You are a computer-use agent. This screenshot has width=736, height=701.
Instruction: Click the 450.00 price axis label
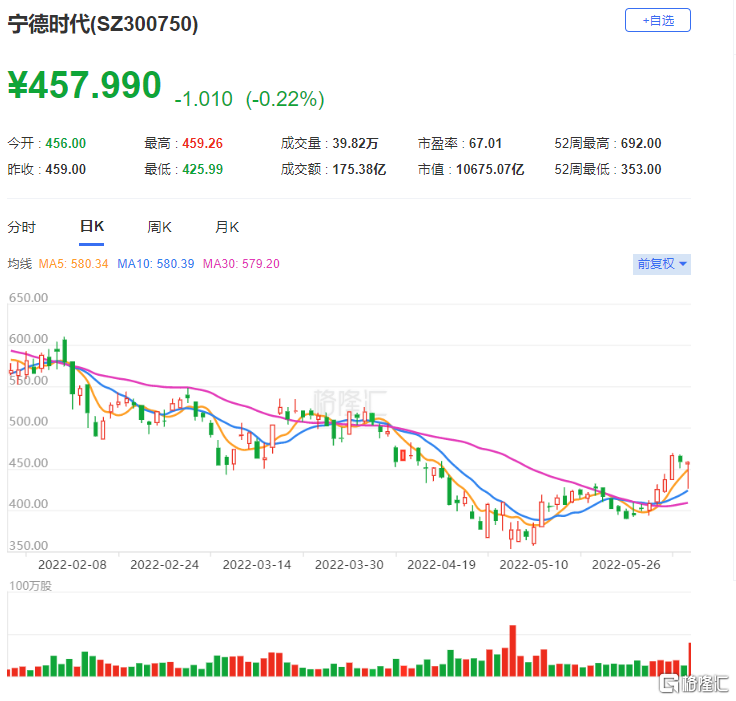(28, 462)
